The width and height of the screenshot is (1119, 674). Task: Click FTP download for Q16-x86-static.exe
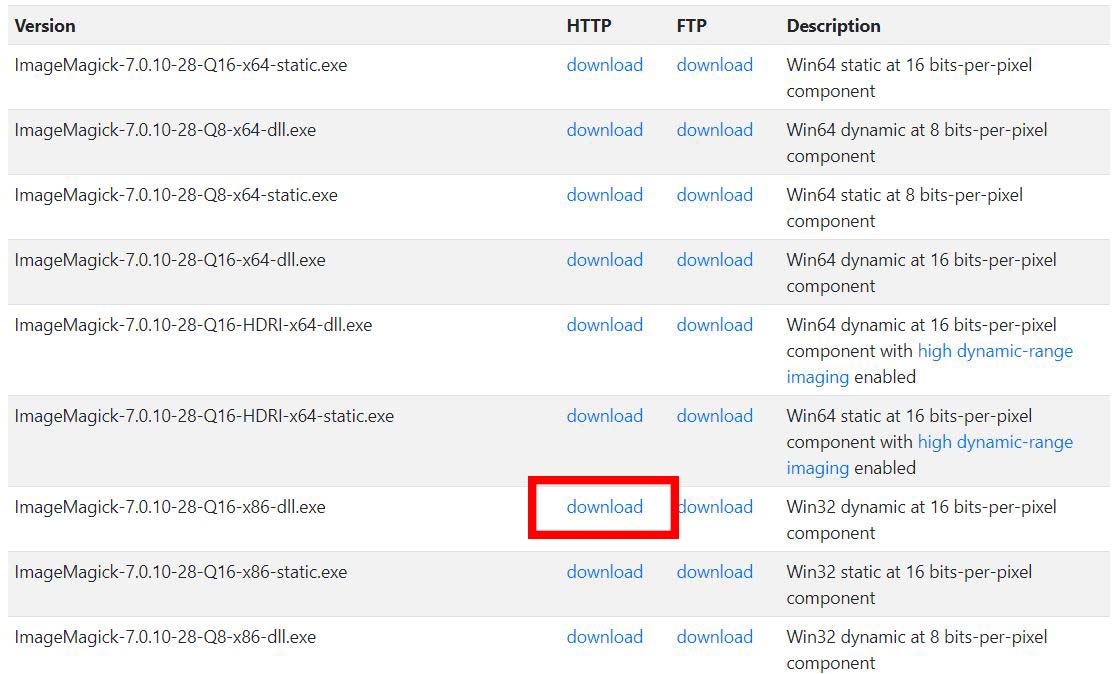tap(714, 572)
